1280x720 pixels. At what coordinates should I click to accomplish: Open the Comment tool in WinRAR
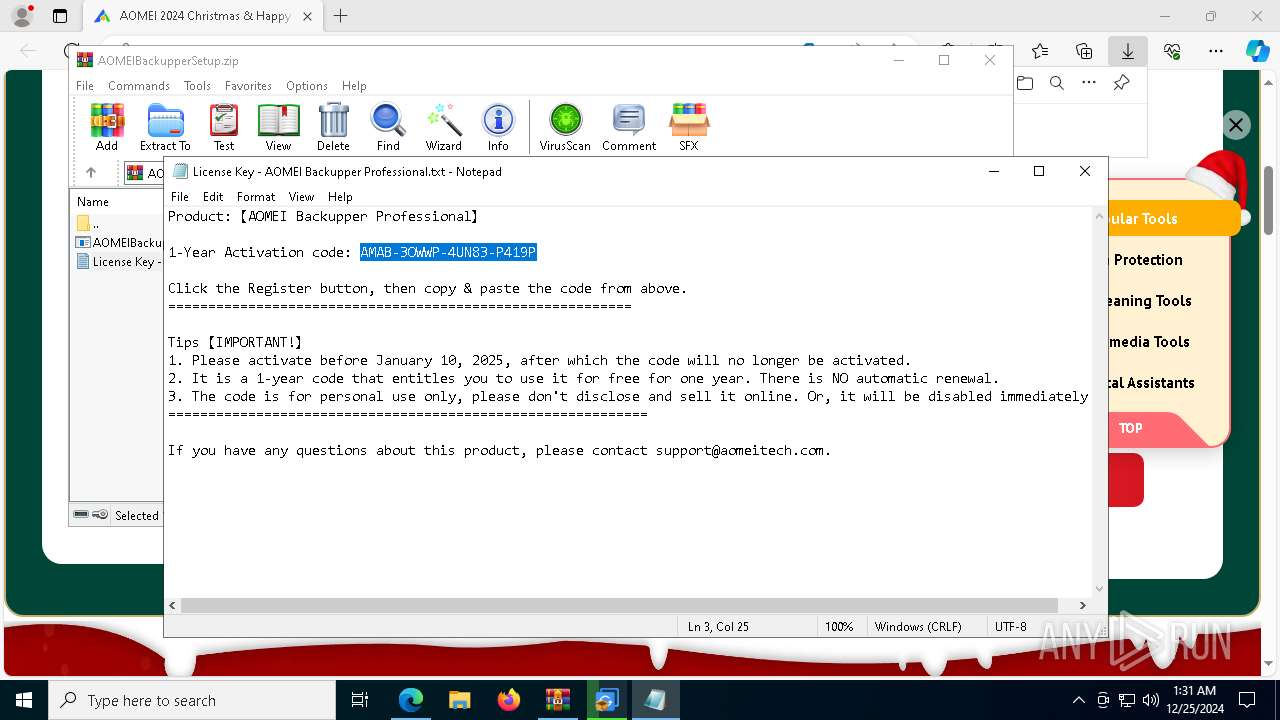pos(629,127)
